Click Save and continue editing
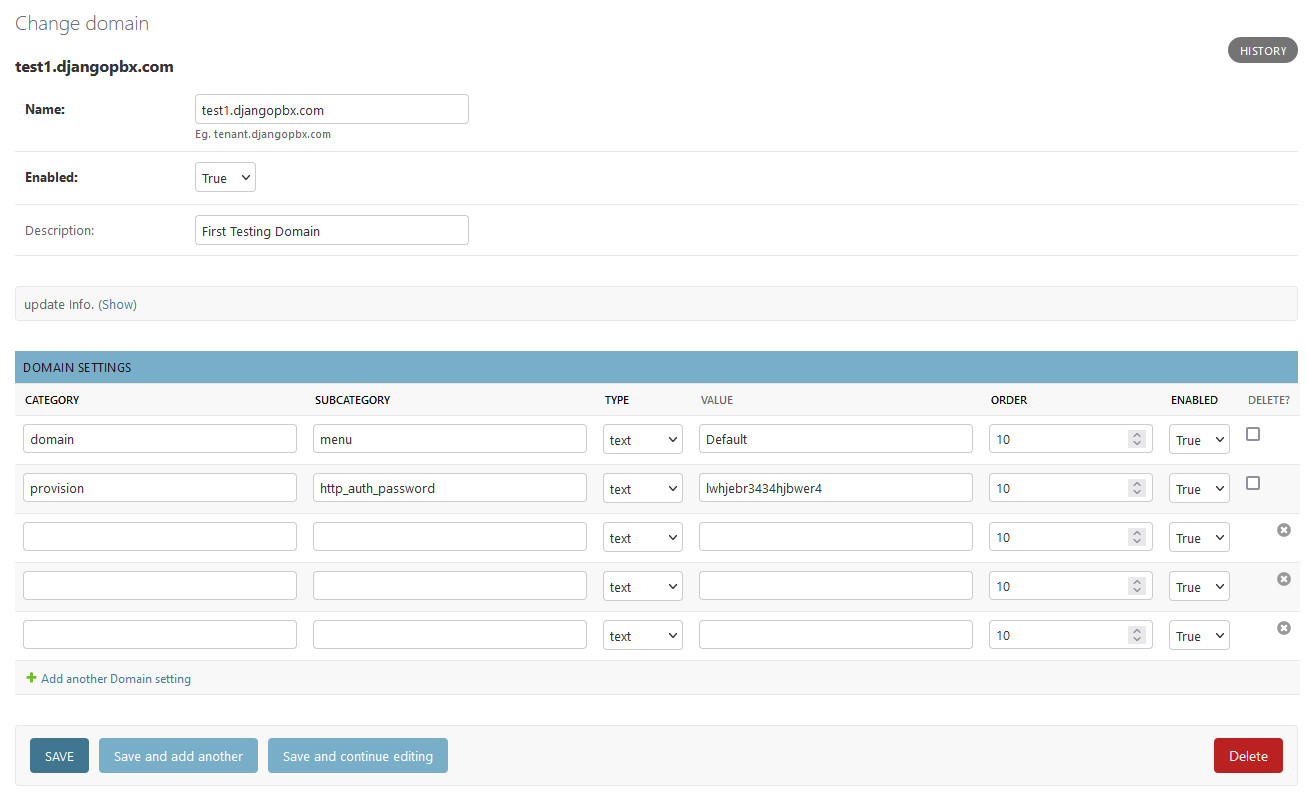This screenshot has width=1308, height=801. 357,756
